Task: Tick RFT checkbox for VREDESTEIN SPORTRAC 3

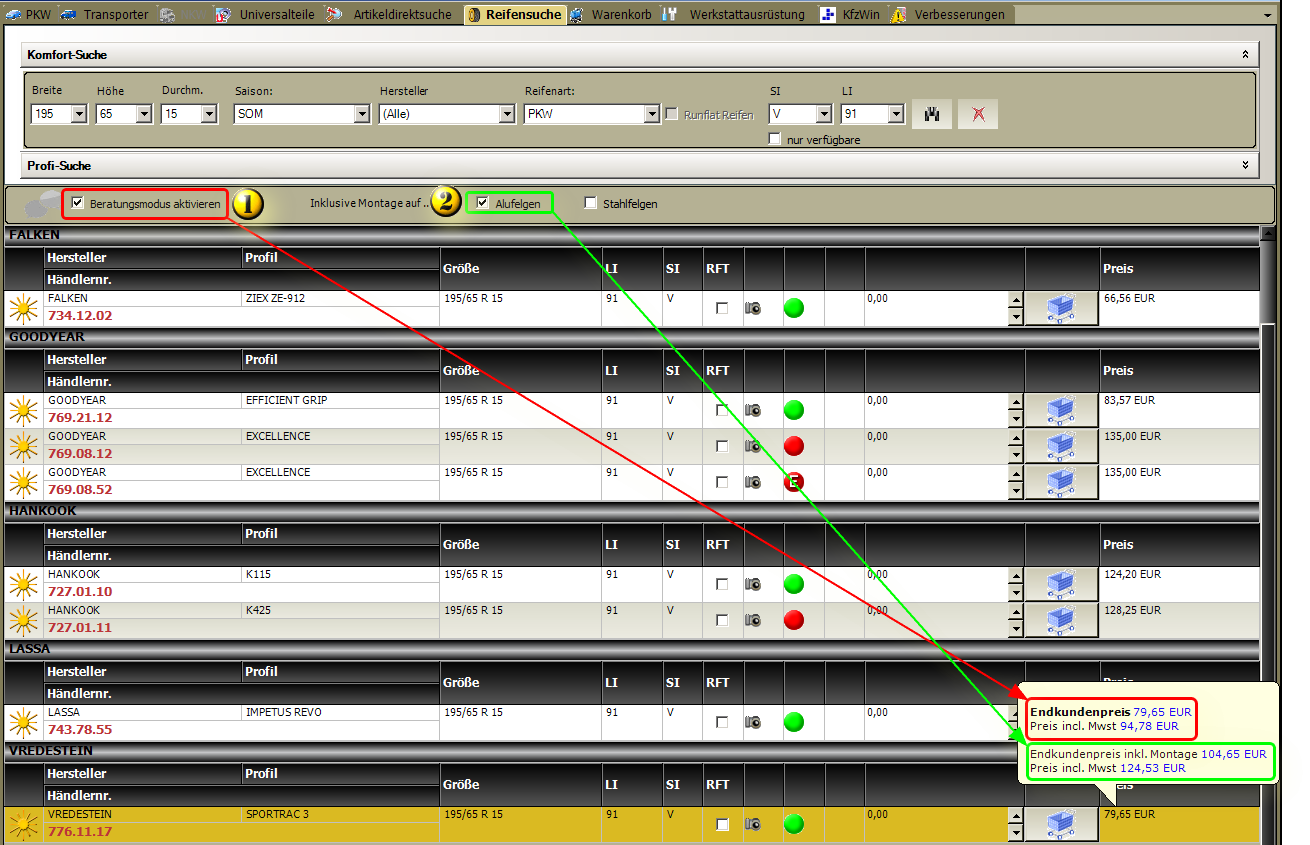Action: pyautogui.click(x=722, y=824)
